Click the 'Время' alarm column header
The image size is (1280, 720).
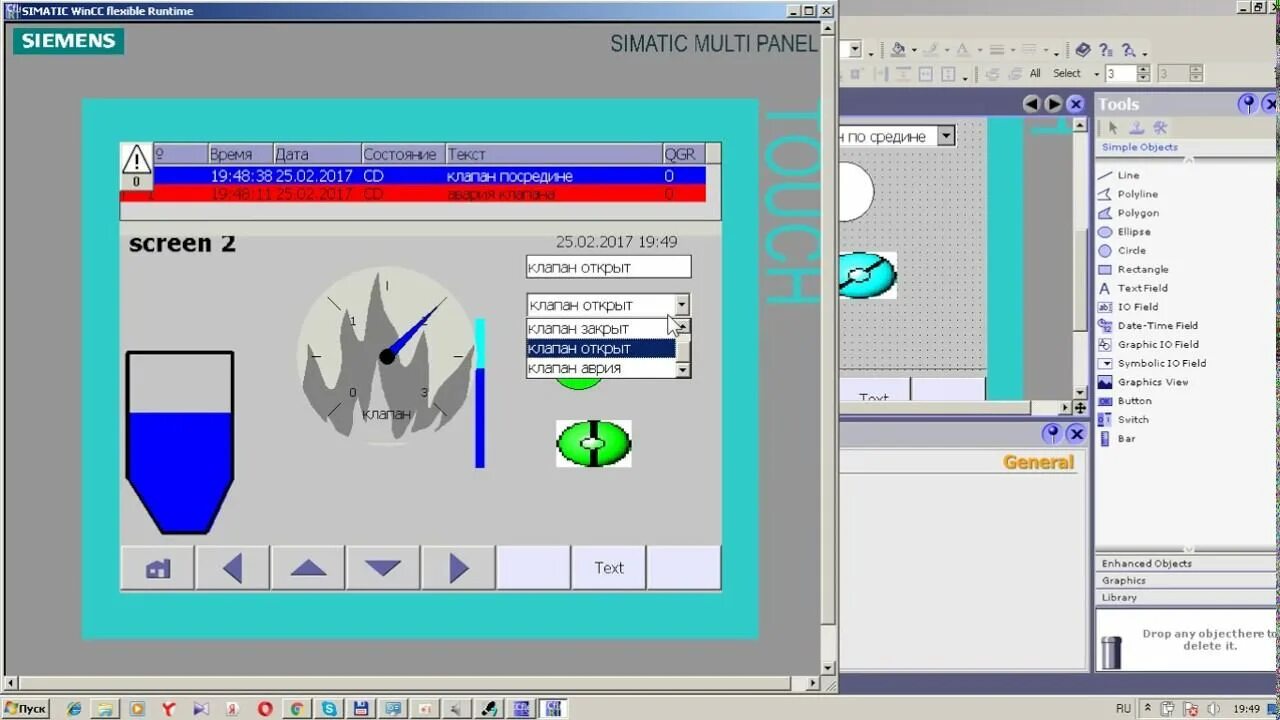pos(239,154)
